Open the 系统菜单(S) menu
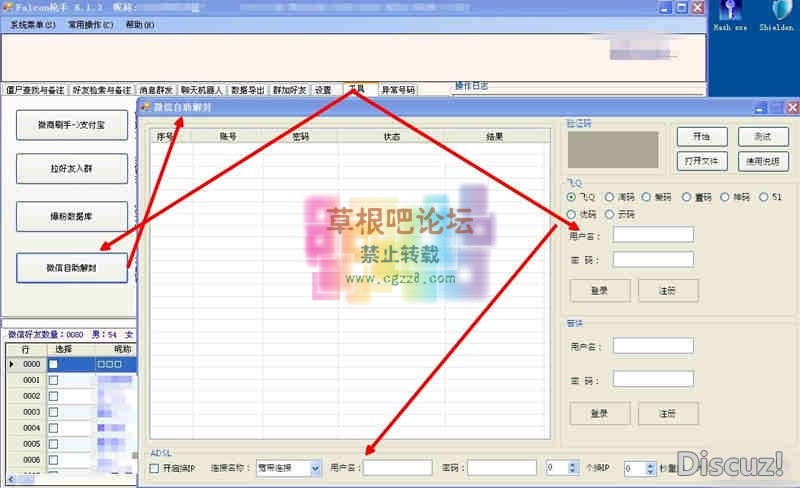The image size is (800, 488). [x=33, y=25]
